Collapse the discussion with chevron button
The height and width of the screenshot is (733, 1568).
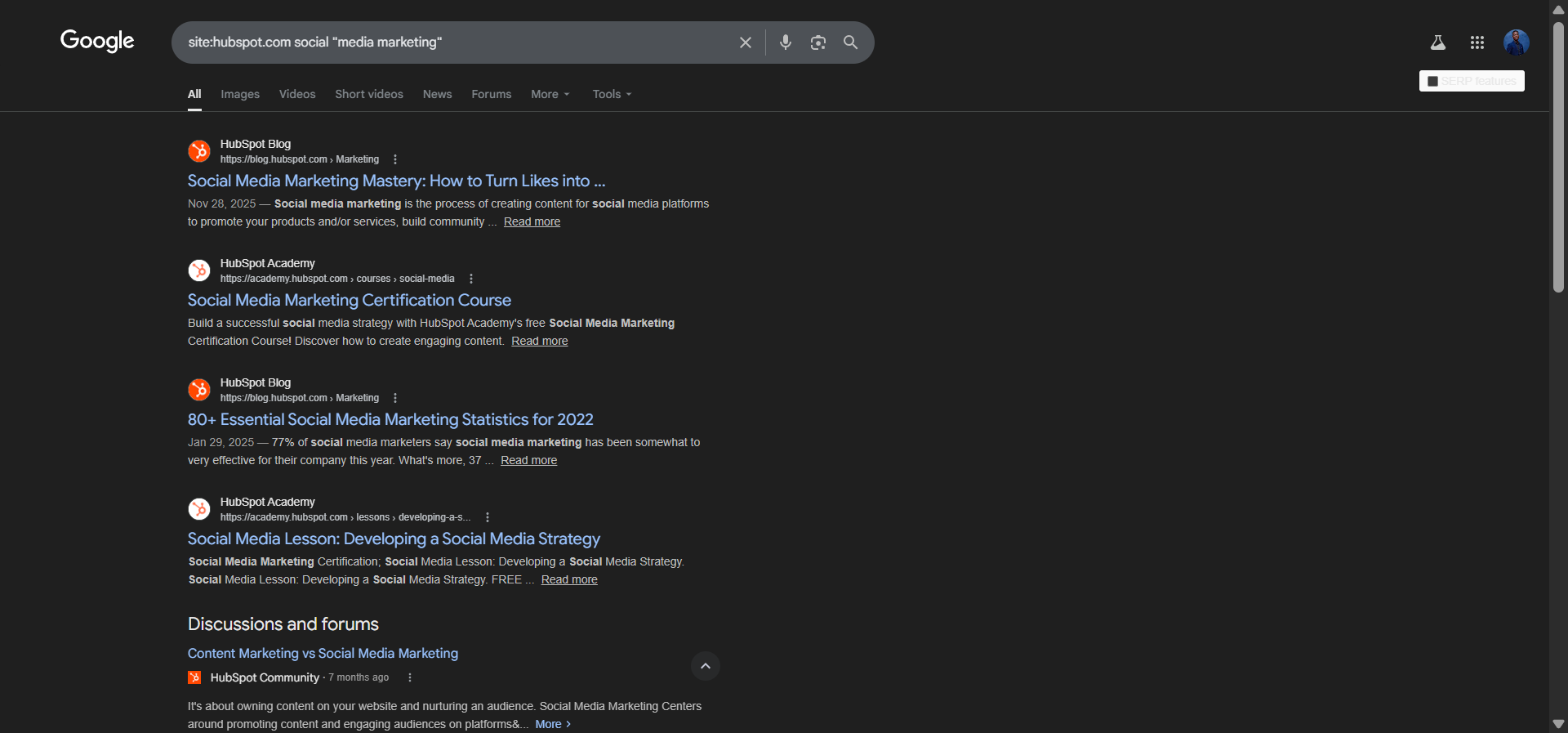coord(706,666)
